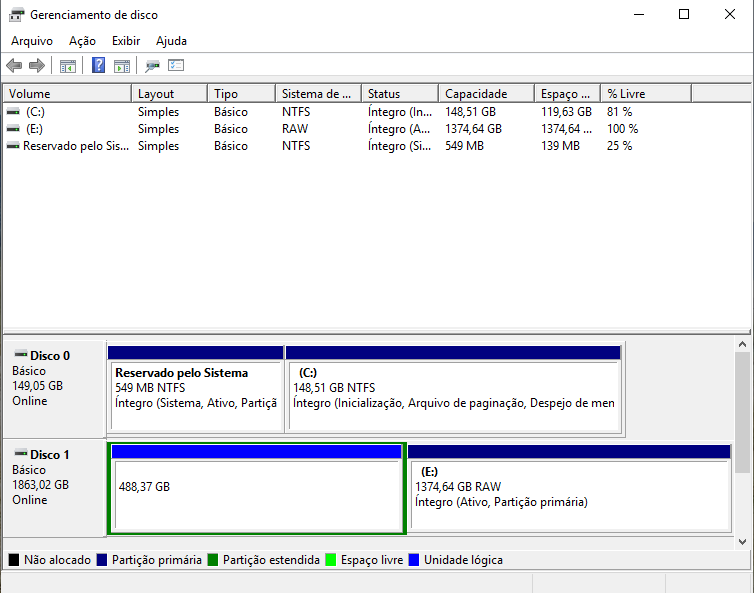
Task: Sort by the Tipo column header
Action: [242, 93]
